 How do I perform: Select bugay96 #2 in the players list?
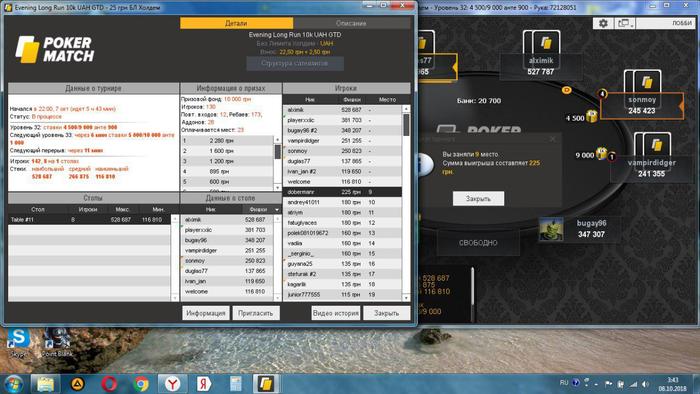pyautogui.click(x=342, y=130)
